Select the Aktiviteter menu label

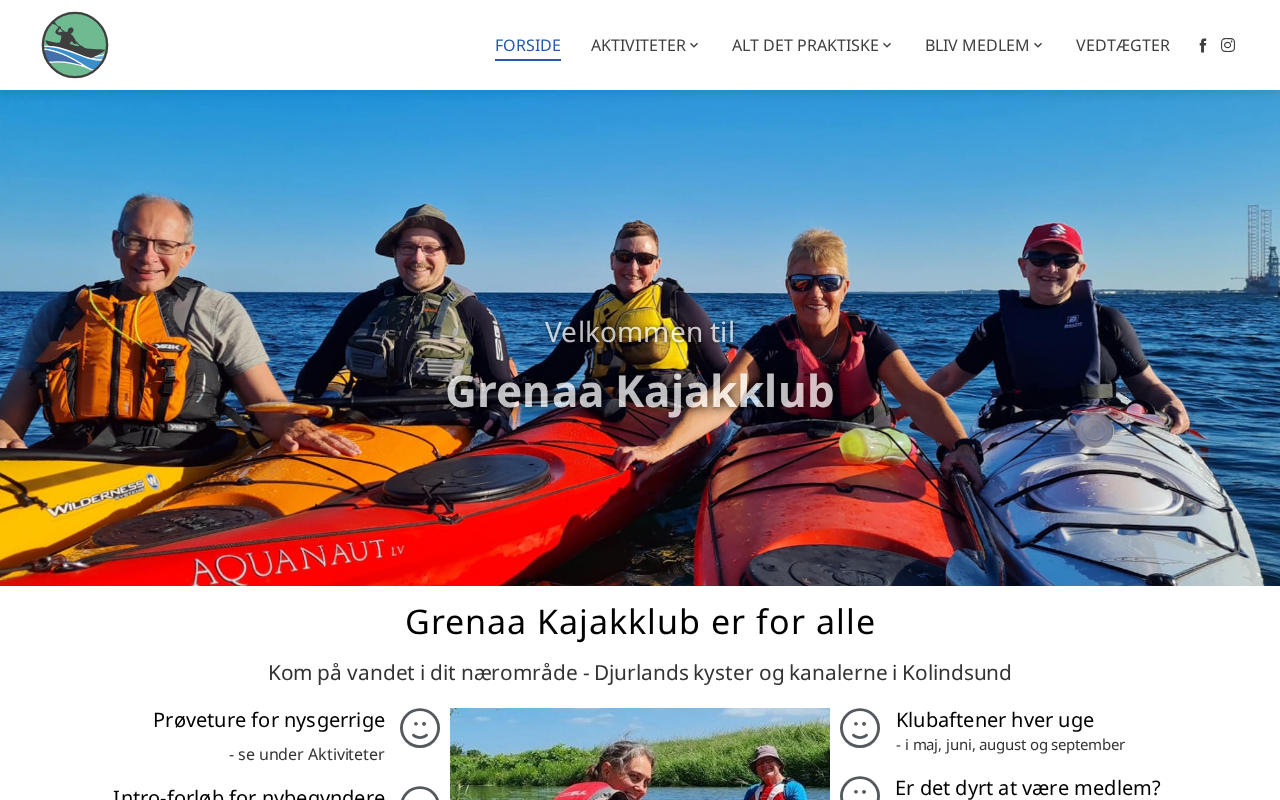coord(638,45)
